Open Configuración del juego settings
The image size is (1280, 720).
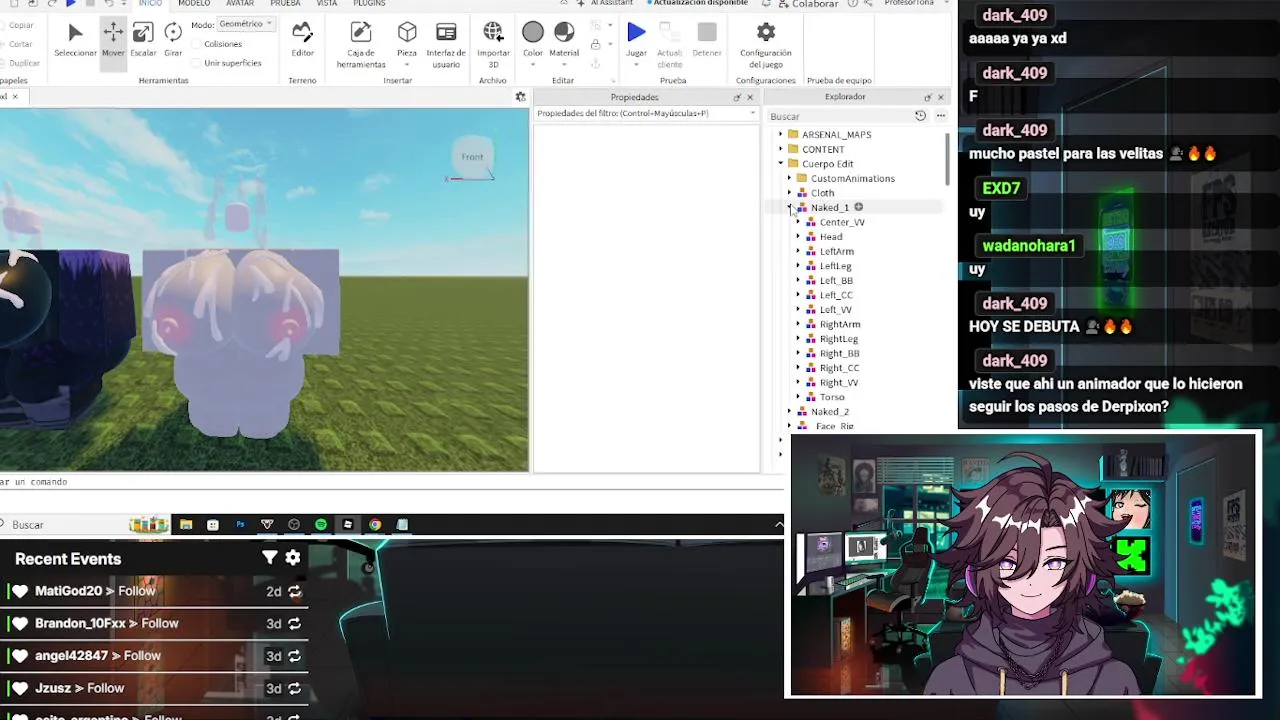click(x=766, y=45)
